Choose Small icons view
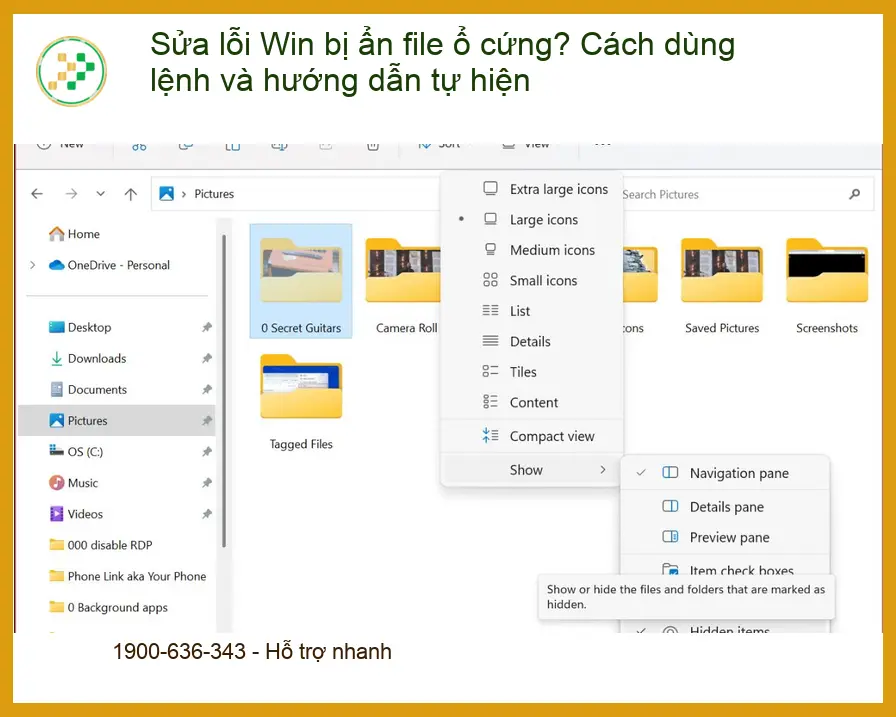Viewport: 896px width, 717px height. click(532, 281)
